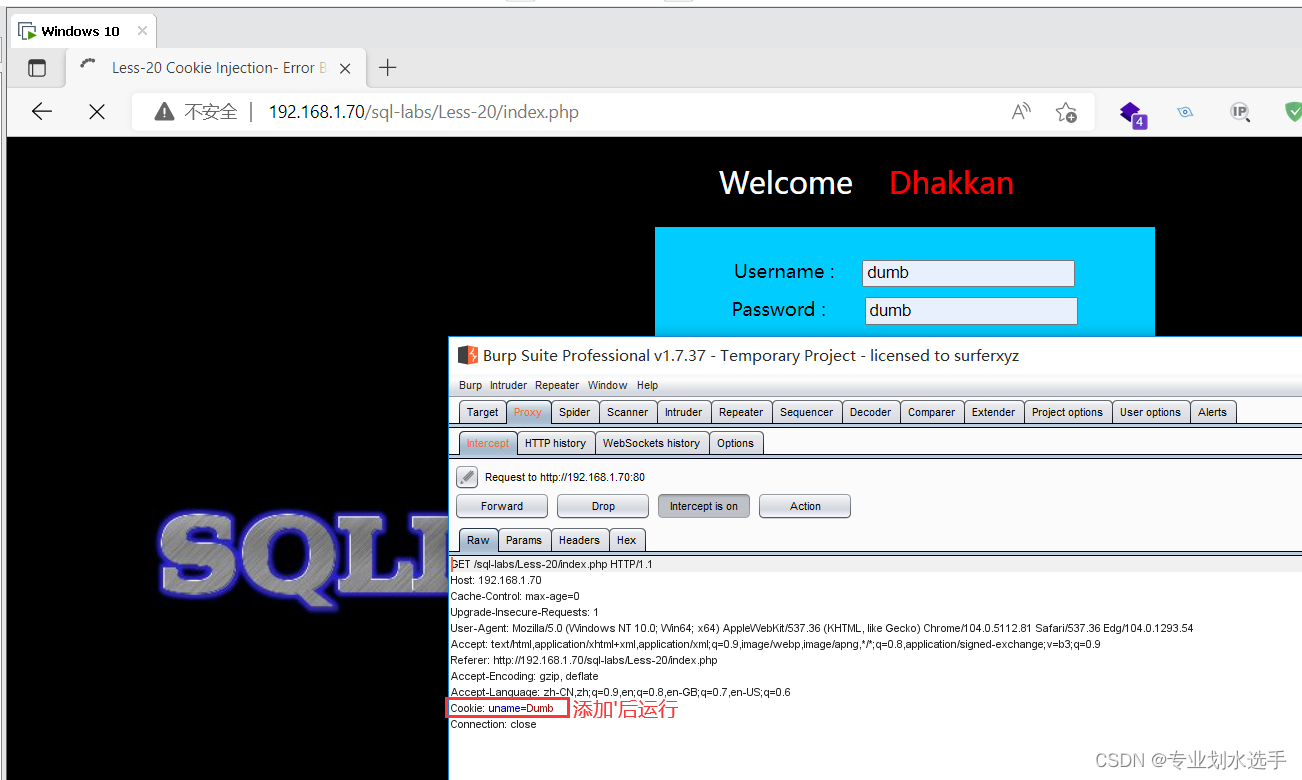Click the read aloud icon in address bar
1302x780 pixels.
[x=1021, y=112]
